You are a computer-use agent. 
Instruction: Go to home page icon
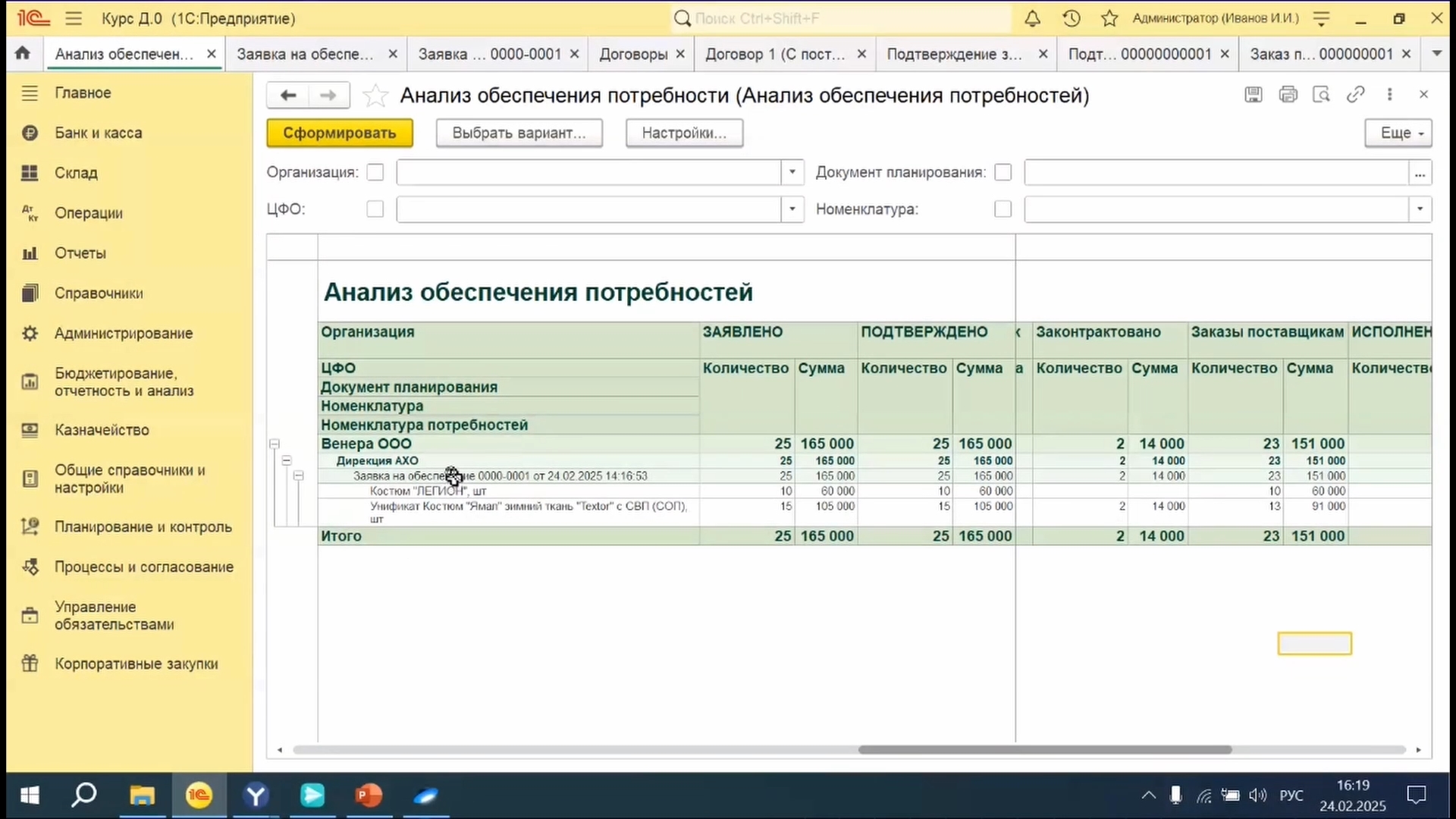(x=23, y=53)
